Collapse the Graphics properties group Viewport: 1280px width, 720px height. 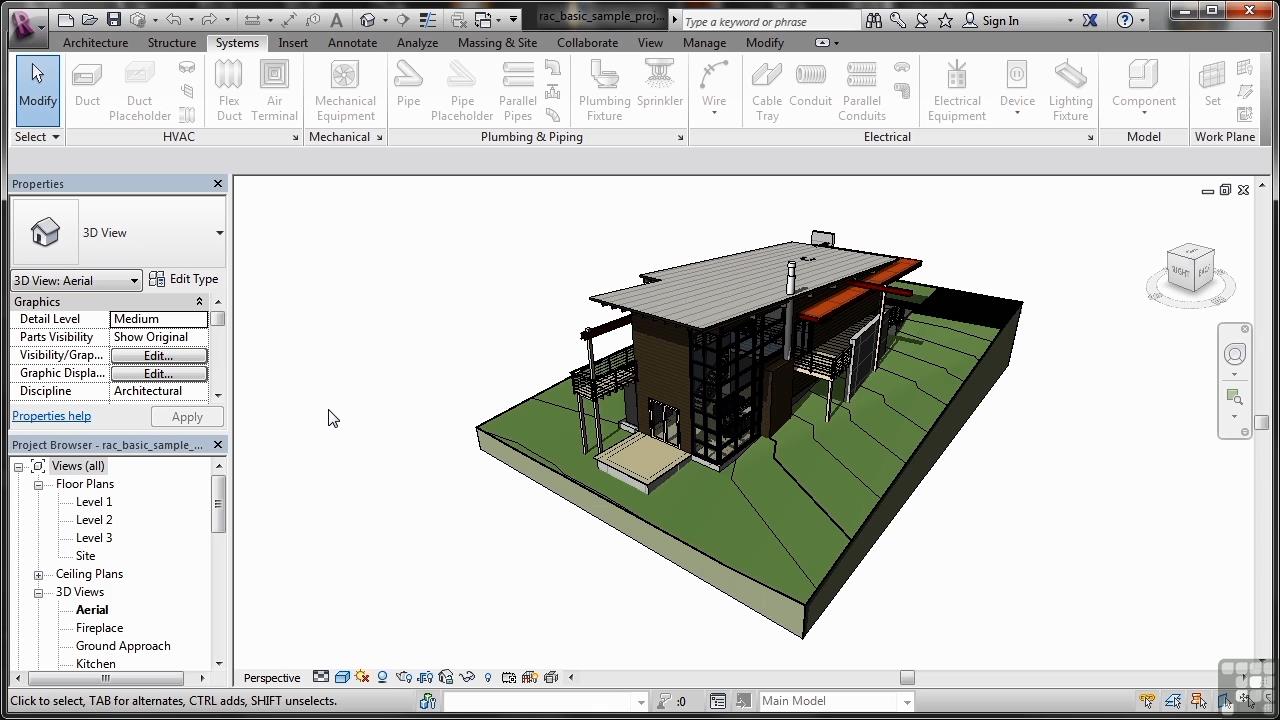(199, 302)
